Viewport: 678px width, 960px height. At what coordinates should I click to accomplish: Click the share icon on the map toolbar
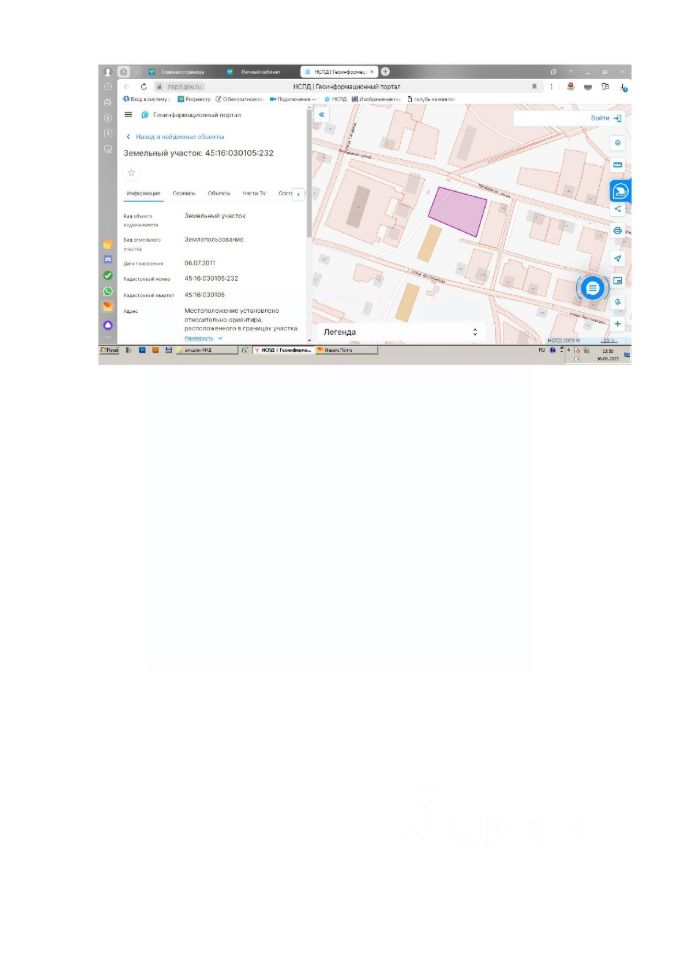[617, 209]
